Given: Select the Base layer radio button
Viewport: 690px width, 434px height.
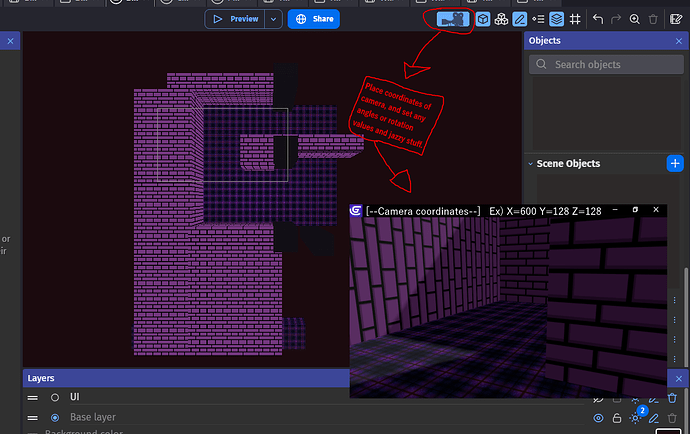Looking at the screenshot, I should (x=55, y=417).
